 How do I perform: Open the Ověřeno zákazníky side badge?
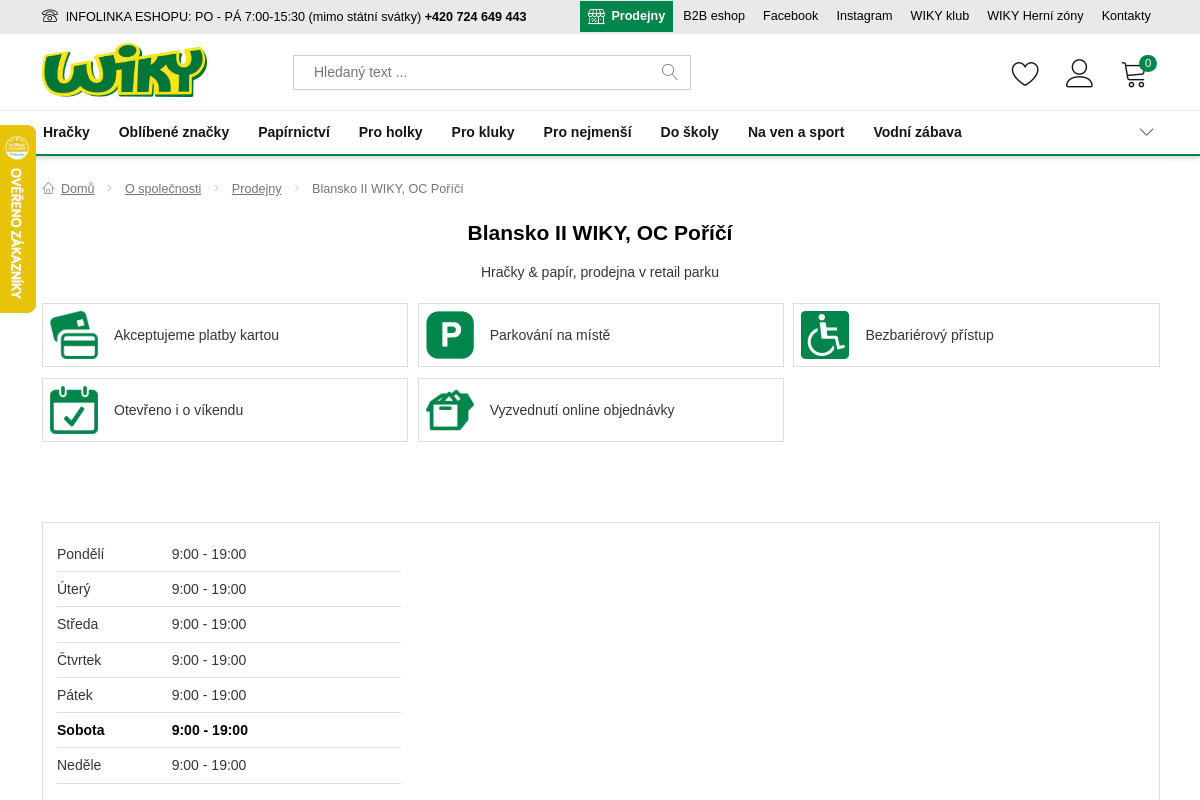17,219
